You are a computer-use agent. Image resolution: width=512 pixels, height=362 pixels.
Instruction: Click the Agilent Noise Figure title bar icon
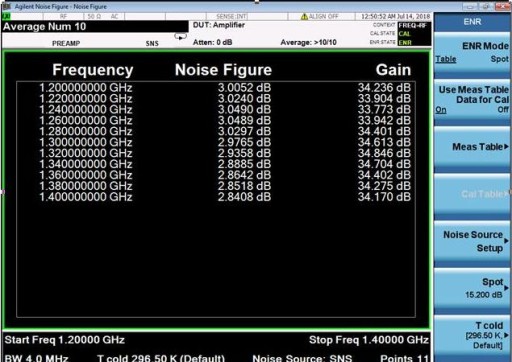coord(6,6)
